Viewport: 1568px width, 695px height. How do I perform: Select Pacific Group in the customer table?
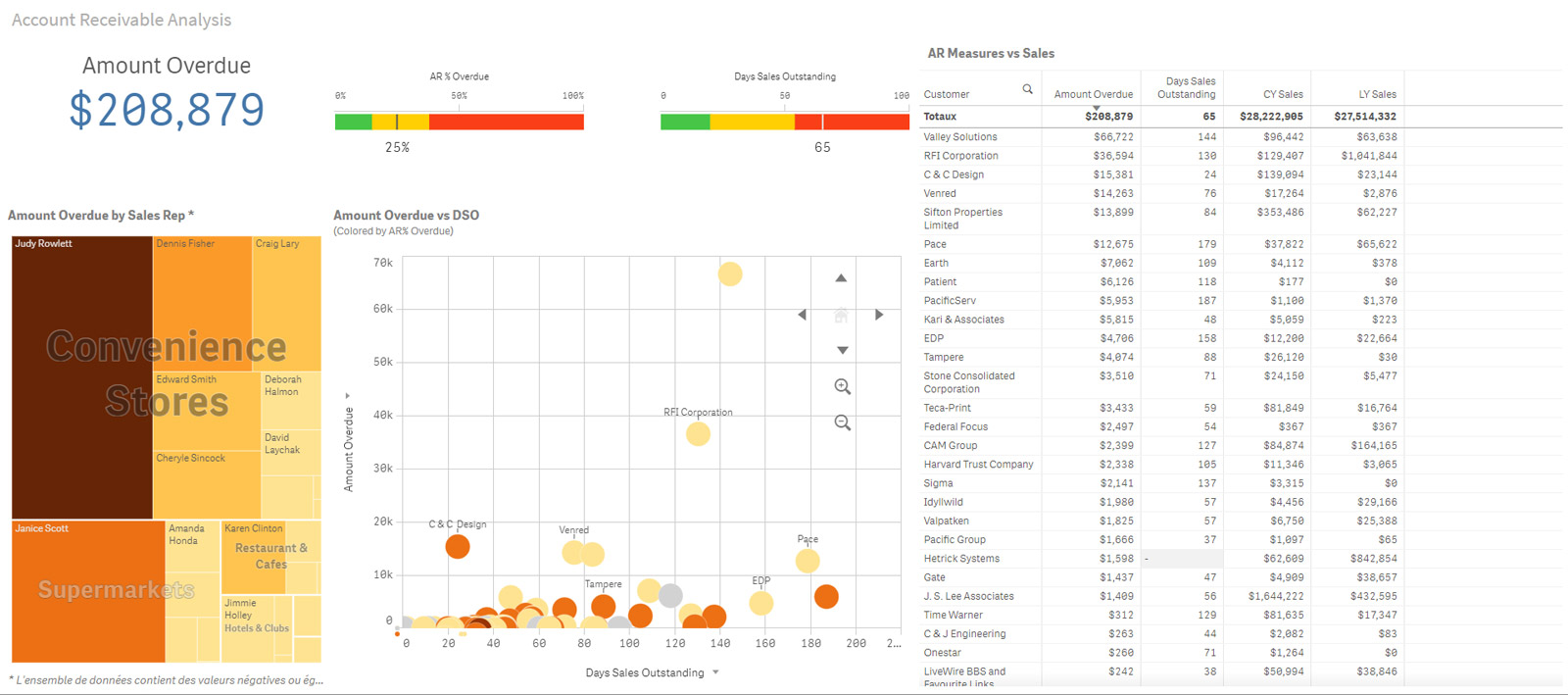point(955,539)
